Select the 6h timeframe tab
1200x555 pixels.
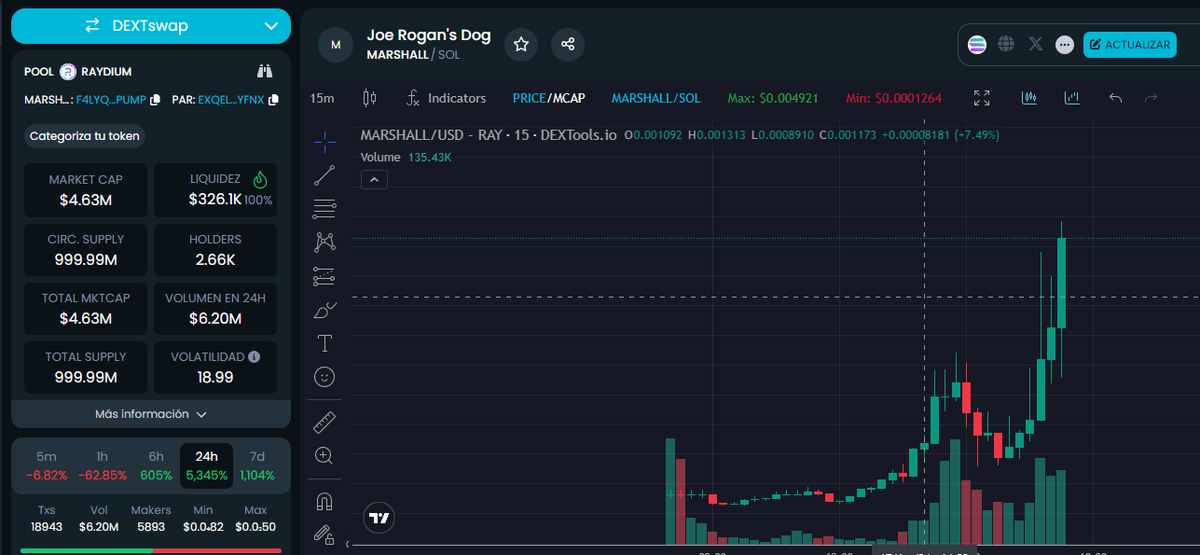(x=156, y=465)
